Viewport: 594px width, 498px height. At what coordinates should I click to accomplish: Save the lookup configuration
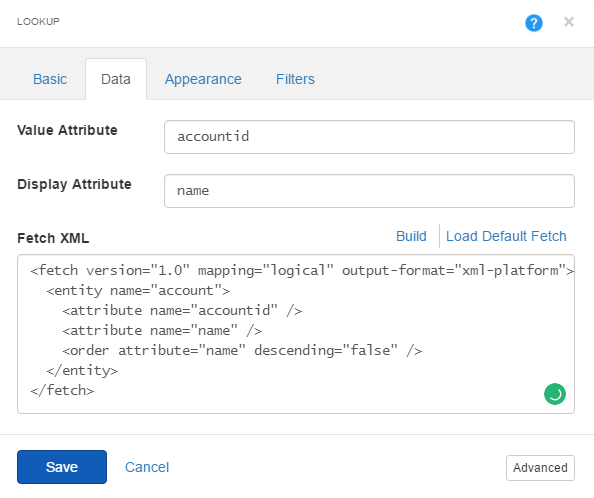pos(62,467)
